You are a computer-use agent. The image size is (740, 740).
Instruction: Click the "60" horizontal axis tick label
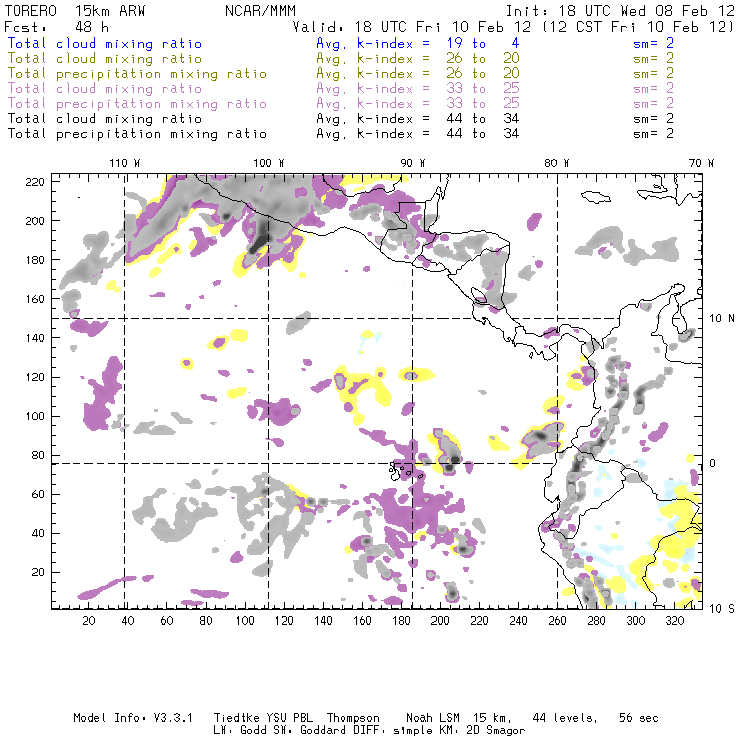tap(167, 621)
